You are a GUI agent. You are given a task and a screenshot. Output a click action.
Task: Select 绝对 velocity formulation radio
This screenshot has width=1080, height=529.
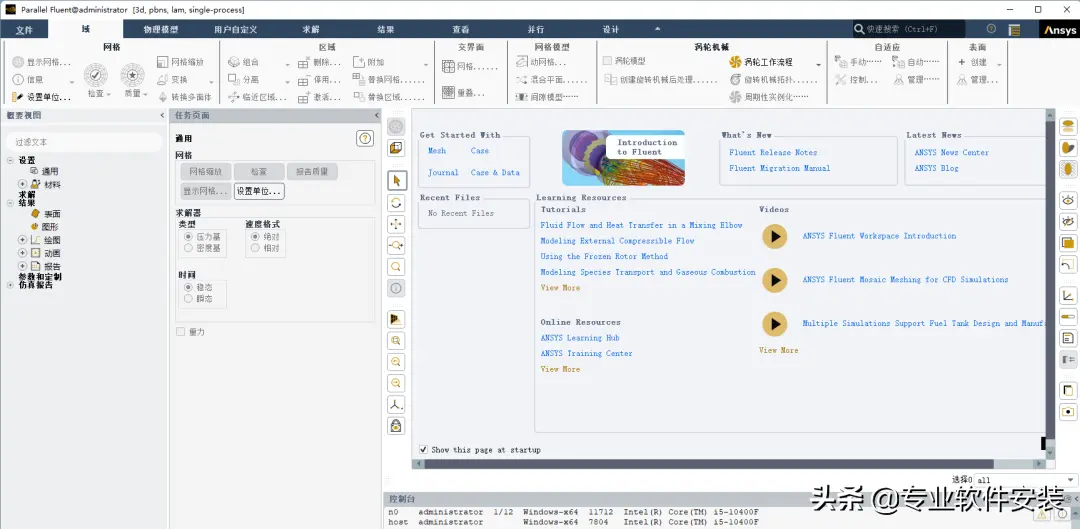tap(255, 236)
